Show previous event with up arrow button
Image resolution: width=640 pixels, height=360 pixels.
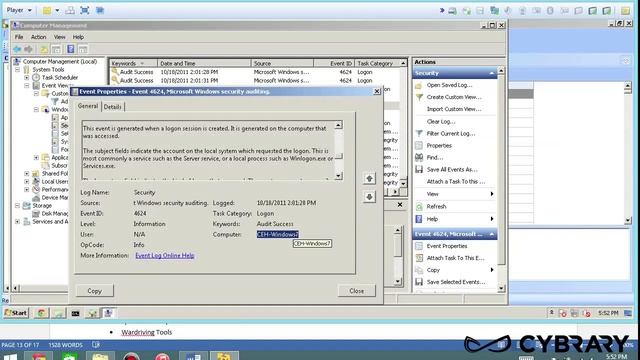(369, 178)
